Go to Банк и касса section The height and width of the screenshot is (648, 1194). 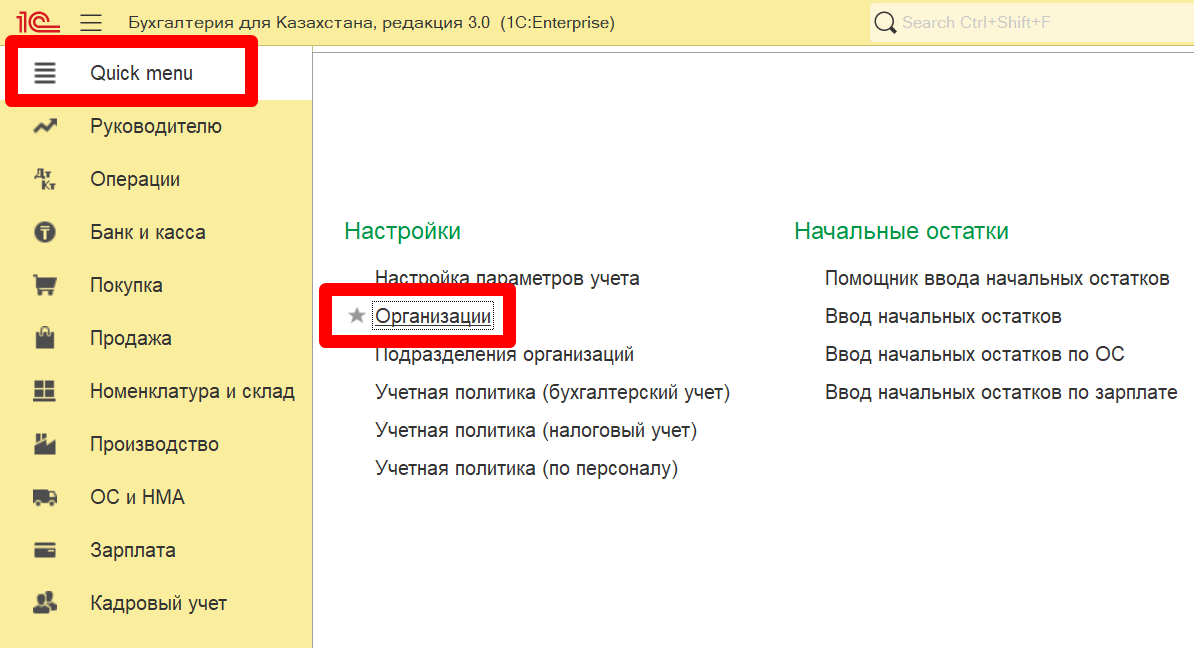tap(148, 231)
